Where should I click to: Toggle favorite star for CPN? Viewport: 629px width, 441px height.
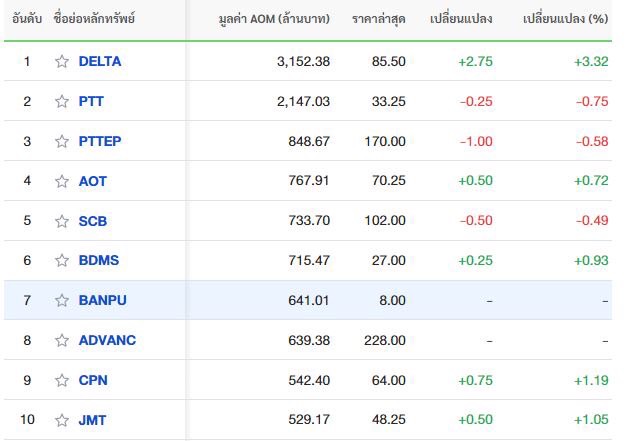point(62,380)
